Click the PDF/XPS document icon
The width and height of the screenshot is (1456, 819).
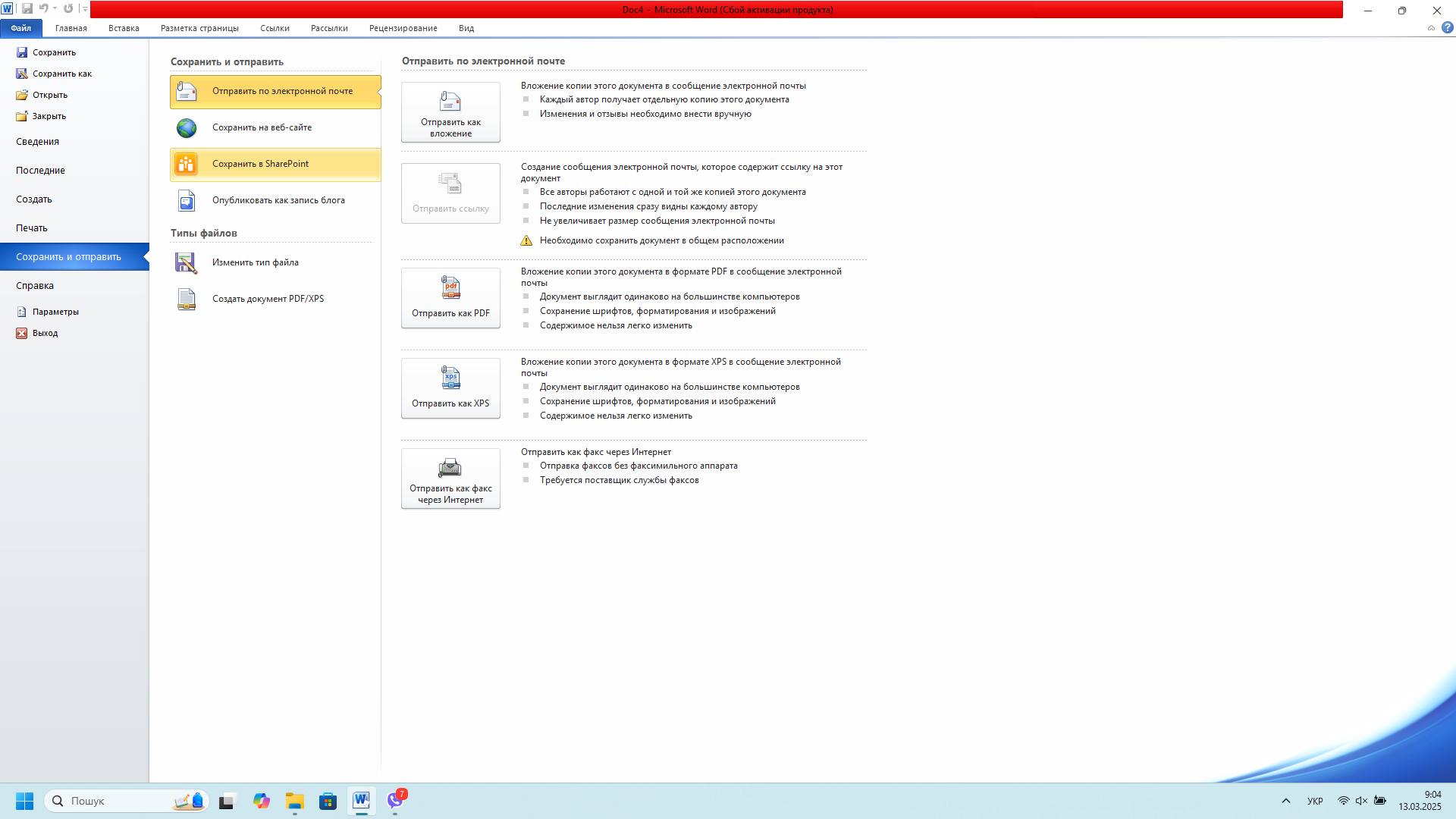(187, 299)
